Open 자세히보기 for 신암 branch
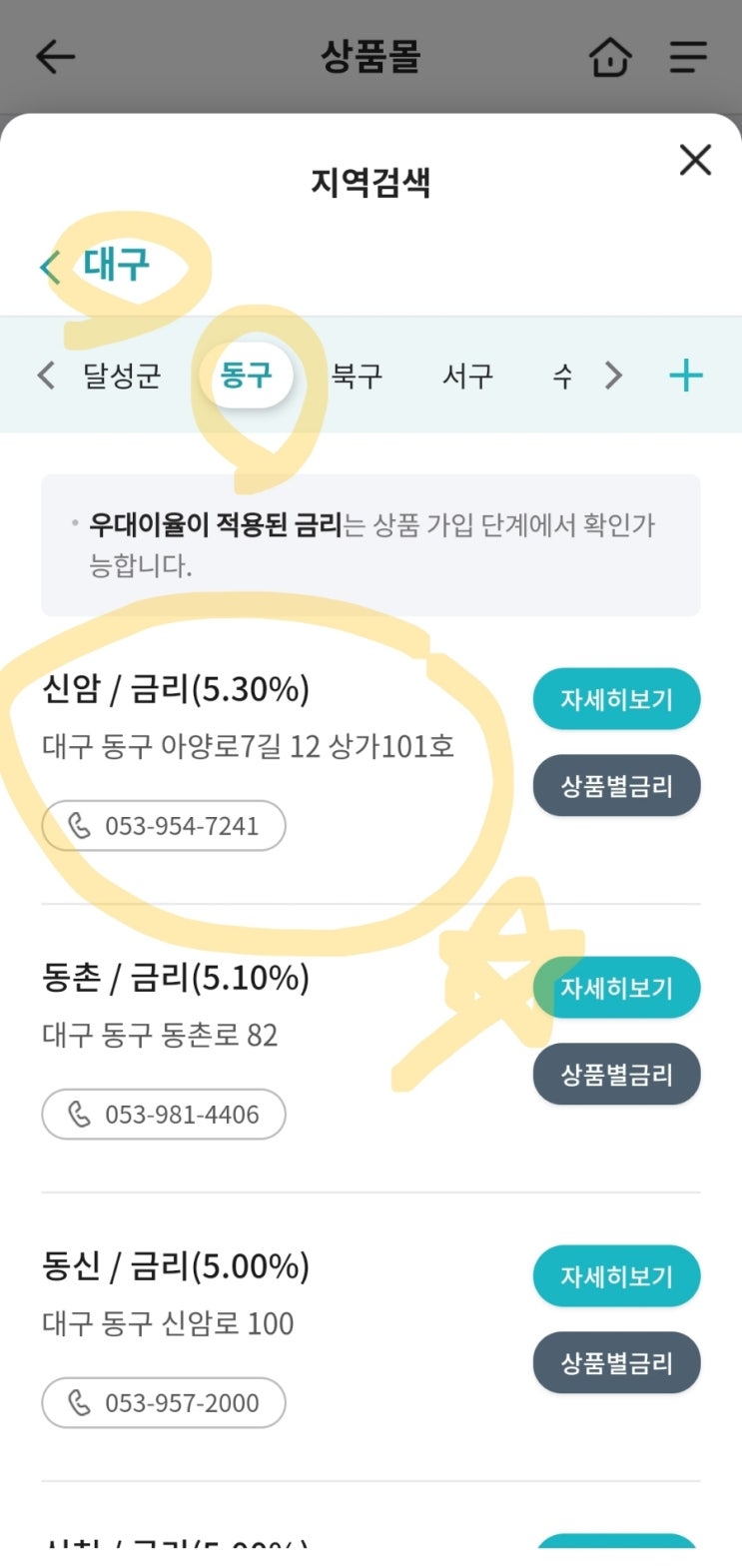The image size is (742, 1568). pos(616,699)
